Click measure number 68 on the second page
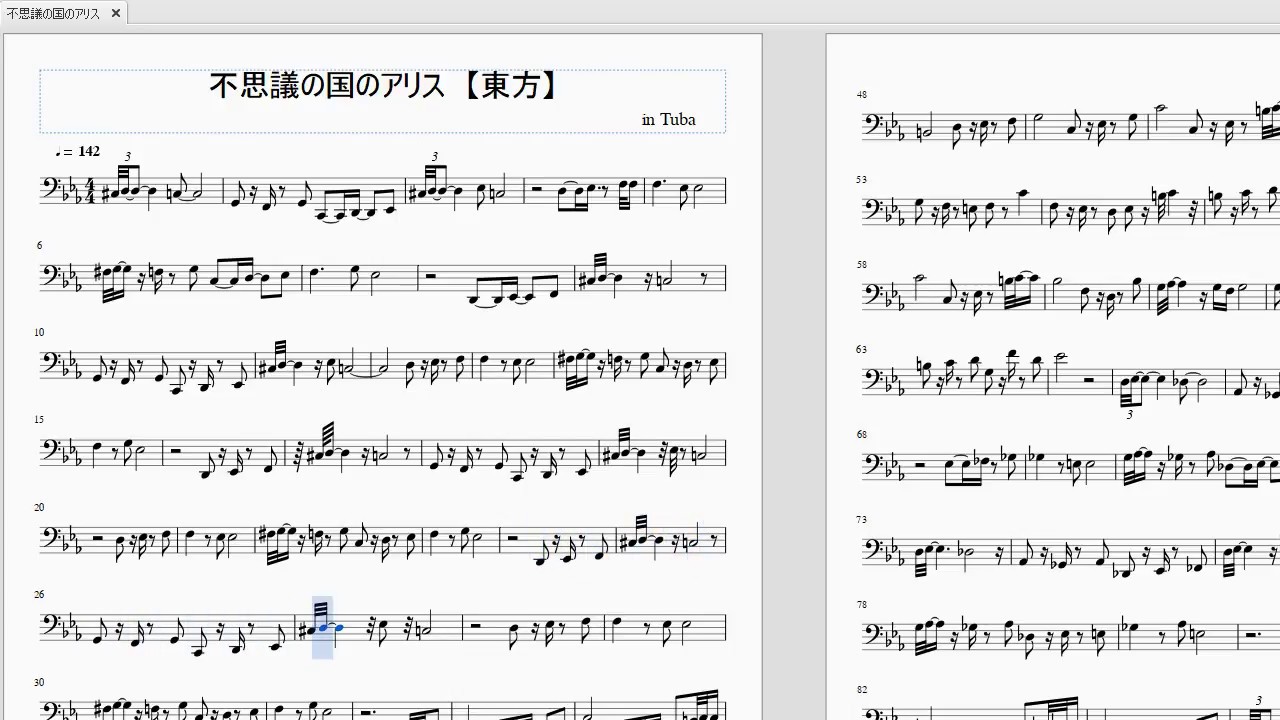 (x=862, y=435)
